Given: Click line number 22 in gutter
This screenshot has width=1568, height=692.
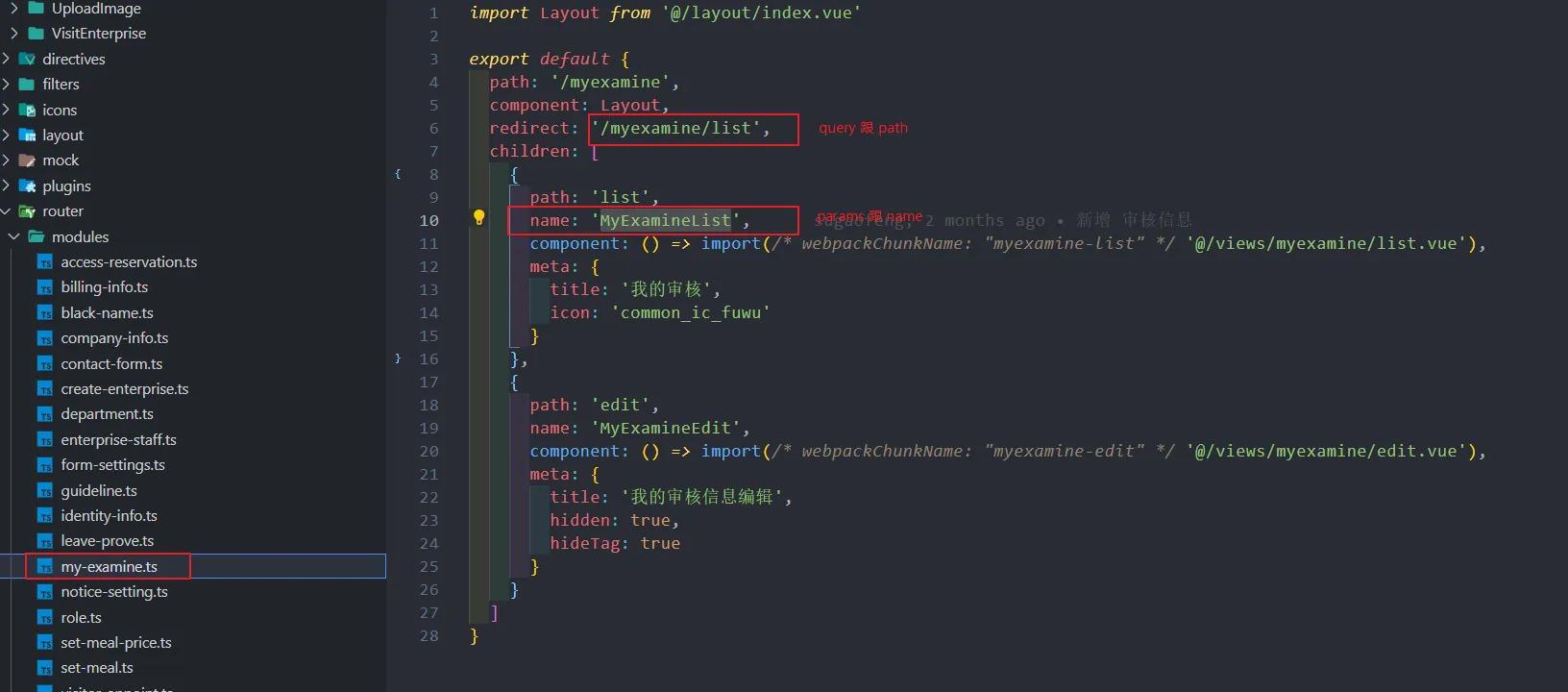Looking at the screenshot, I should (x=429, y=498).
